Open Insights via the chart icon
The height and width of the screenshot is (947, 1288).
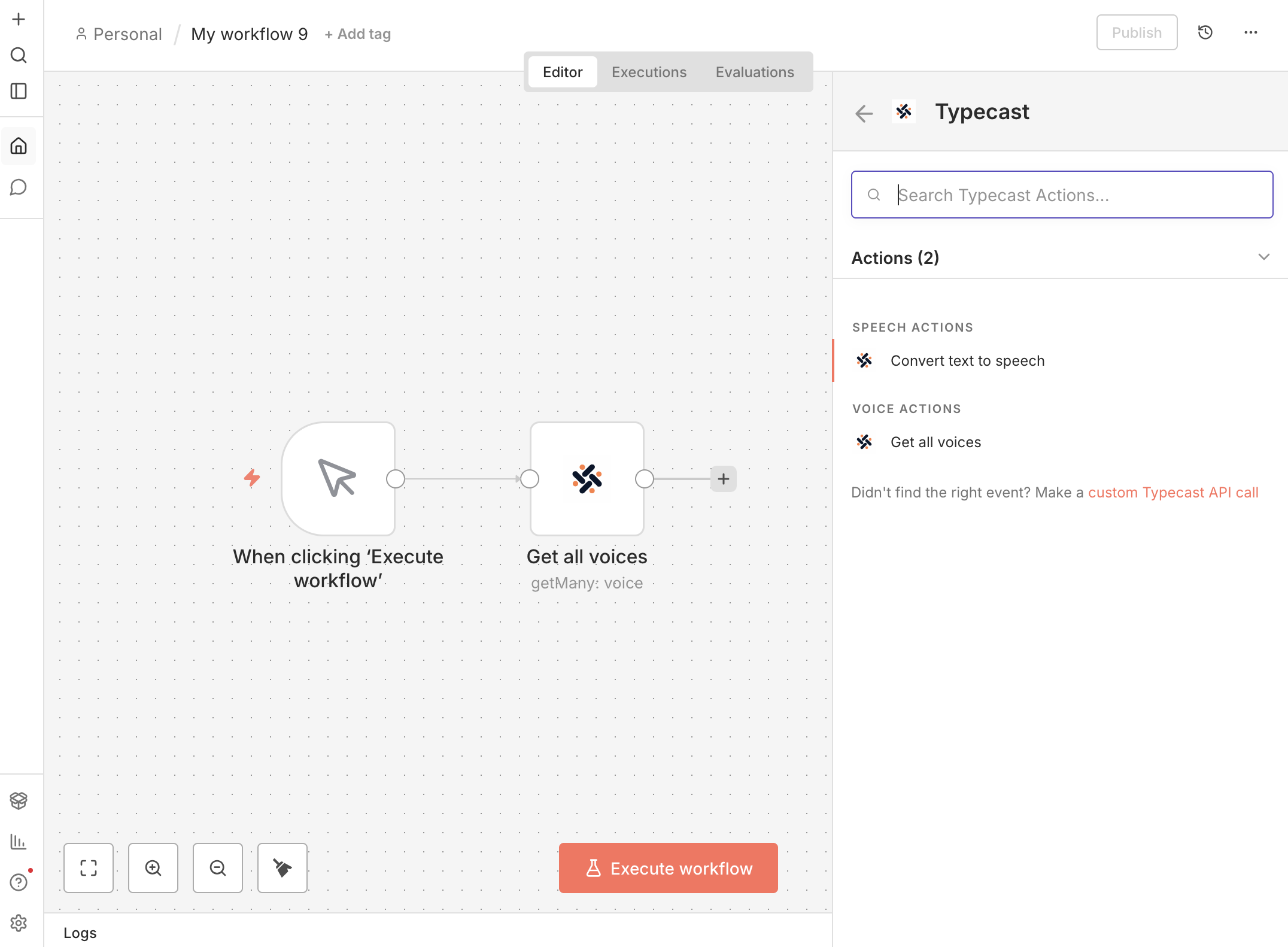point(19,841)
